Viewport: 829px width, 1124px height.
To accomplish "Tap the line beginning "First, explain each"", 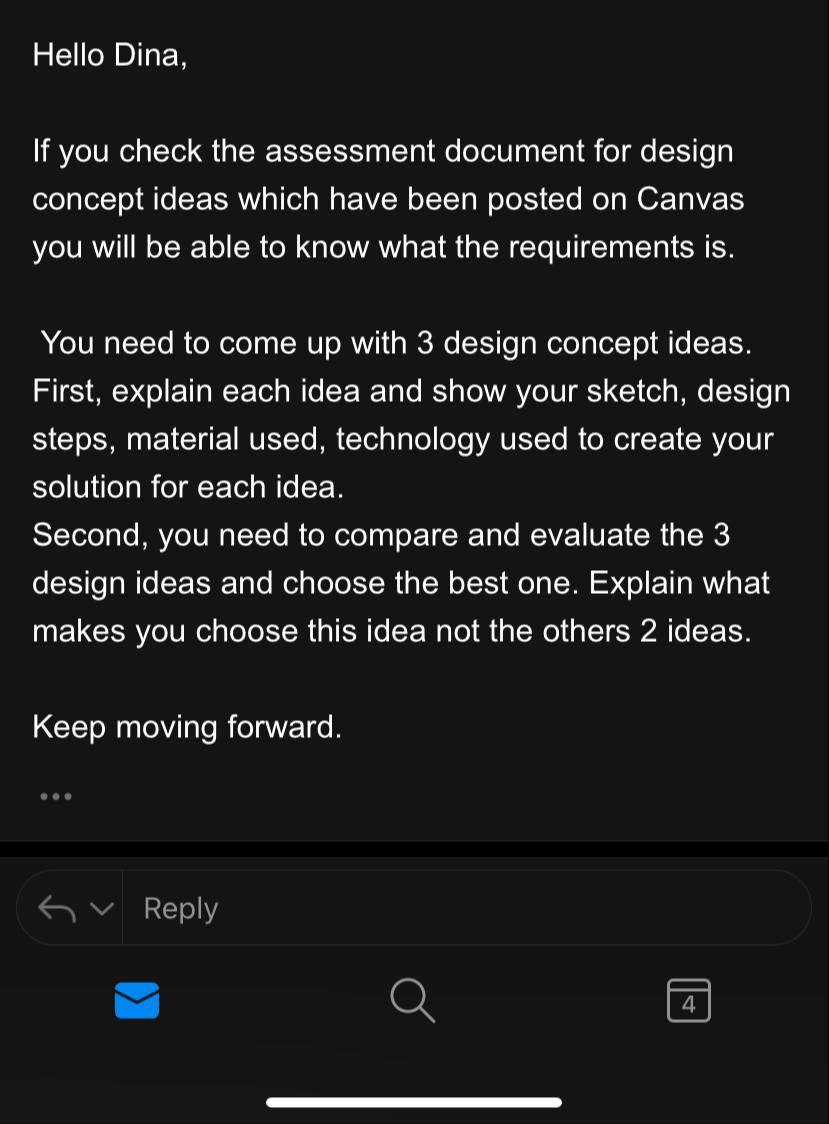I will (412, 391).
